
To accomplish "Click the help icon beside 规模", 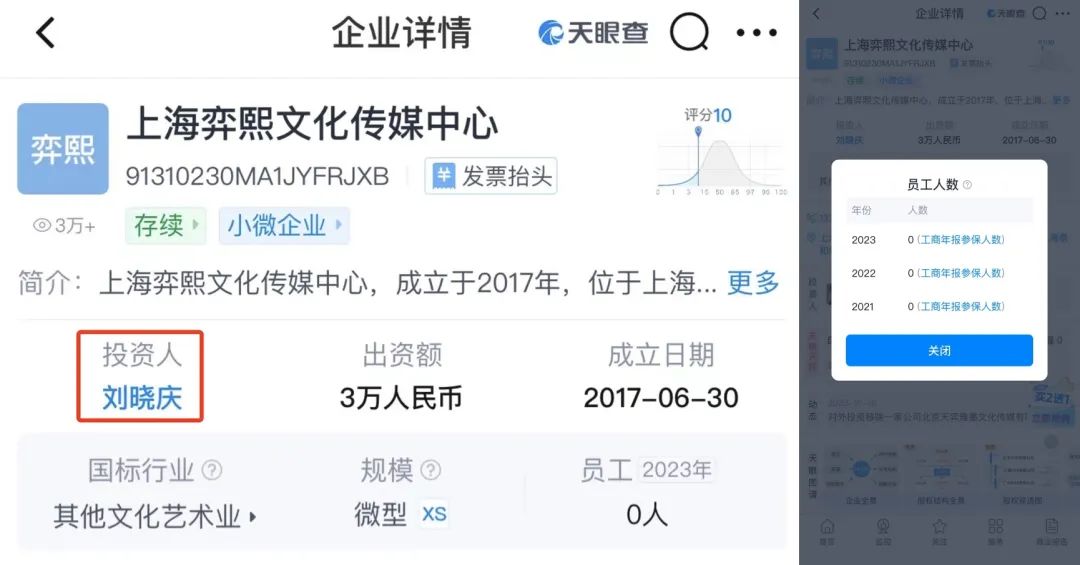I will (x=430, y=470).
